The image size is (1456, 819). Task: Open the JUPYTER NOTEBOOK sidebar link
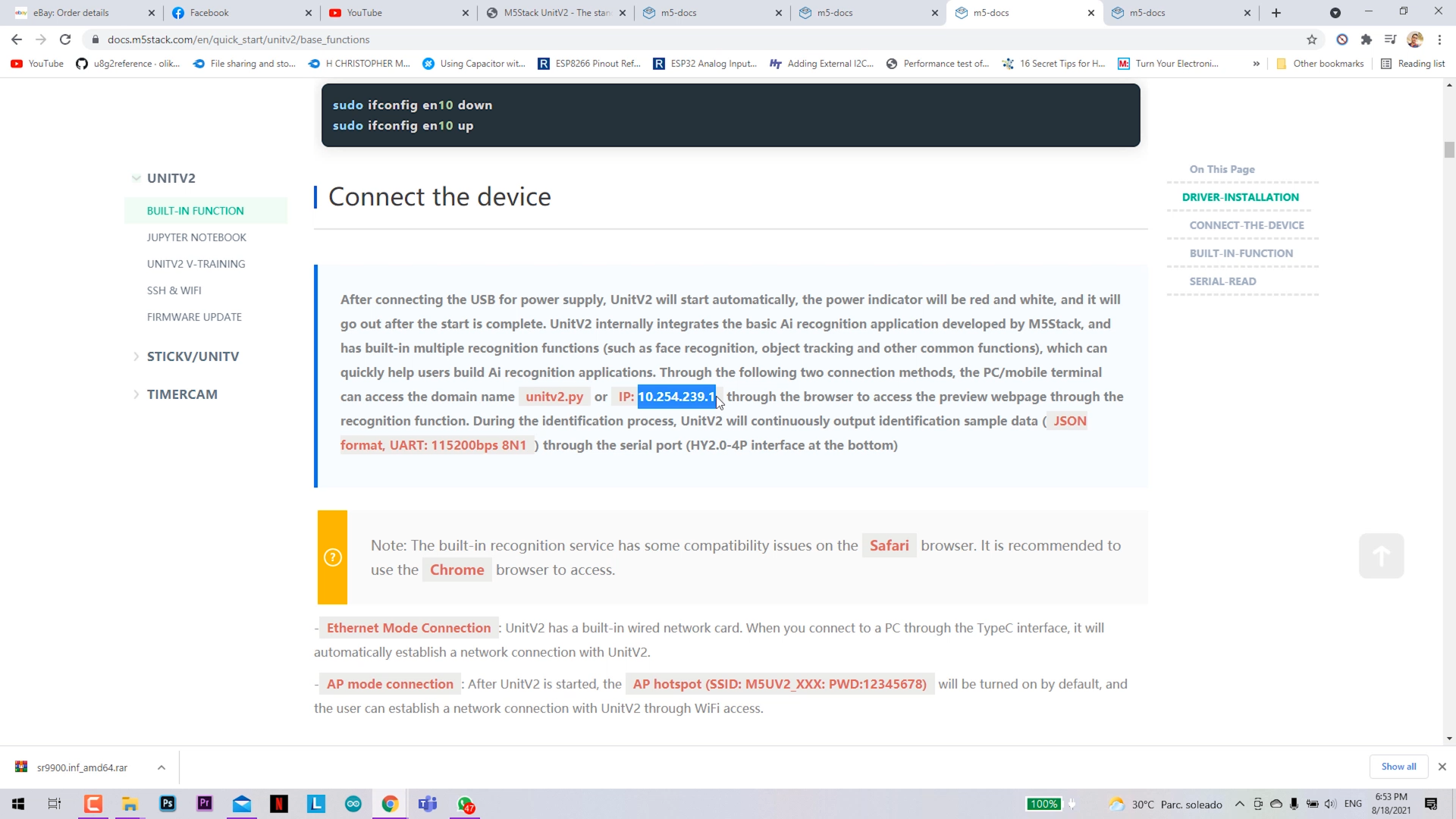pyautogui.click(x=196, y=237)
